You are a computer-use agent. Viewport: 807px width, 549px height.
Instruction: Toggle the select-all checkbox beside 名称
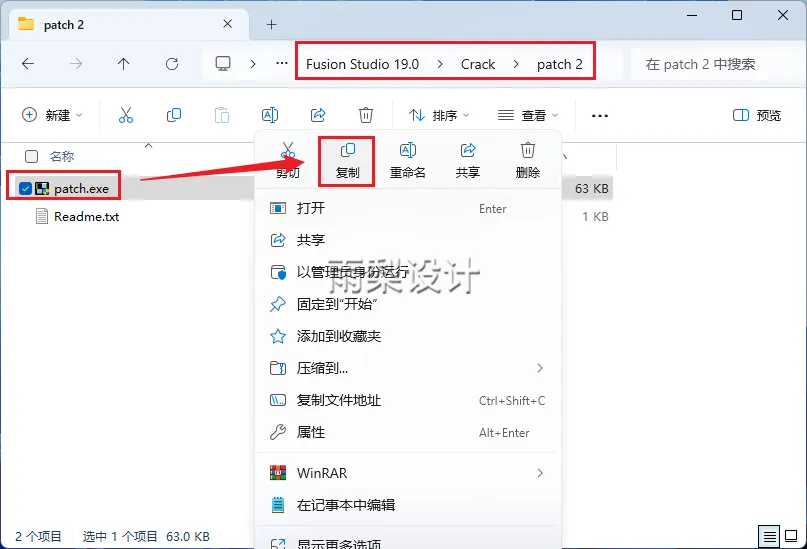[x=31, y=156]
